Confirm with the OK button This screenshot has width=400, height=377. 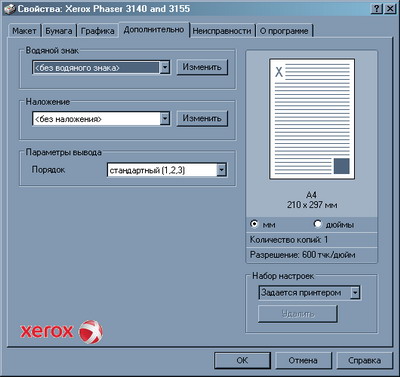tap(242, 360)
